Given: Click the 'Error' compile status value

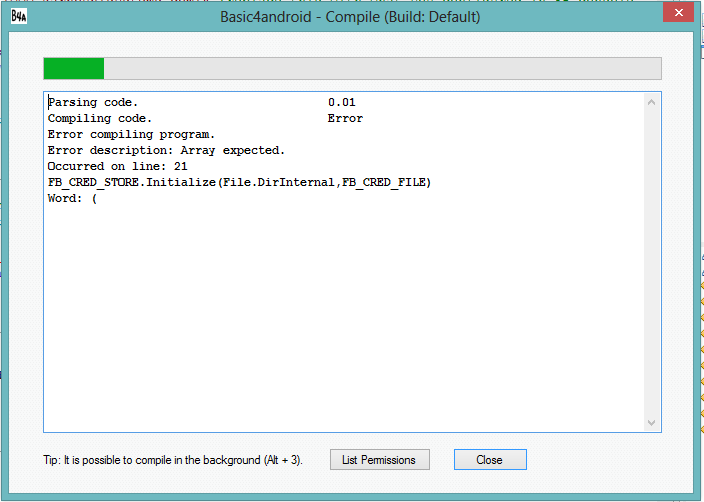Looking at the screenshot, I should pyautogui.click(x=345, y=119).
